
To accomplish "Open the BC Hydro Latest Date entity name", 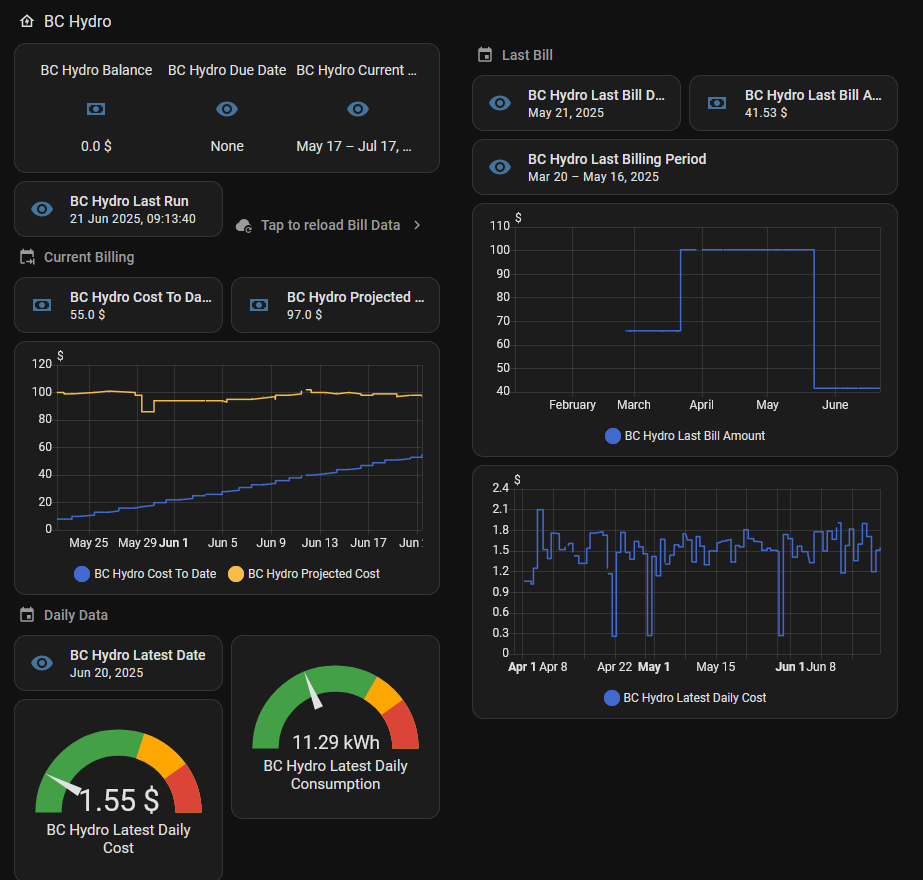I will 138,655.
